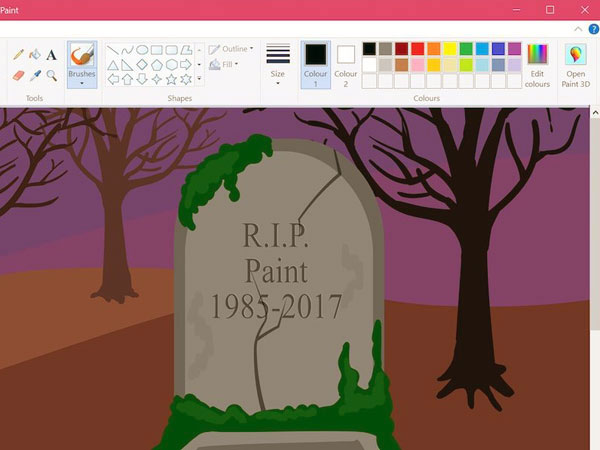Pick the Right arrow shape
The image size is (600, 450).
click(x=186, y=65)
